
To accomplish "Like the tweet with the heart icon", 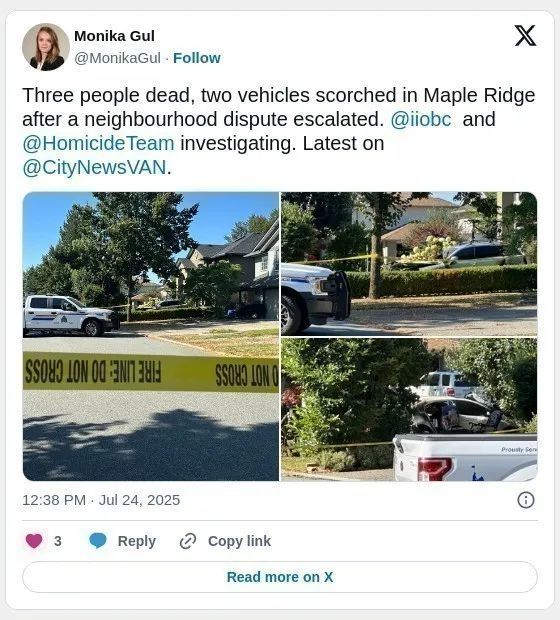I will click(x=34, y=541).
